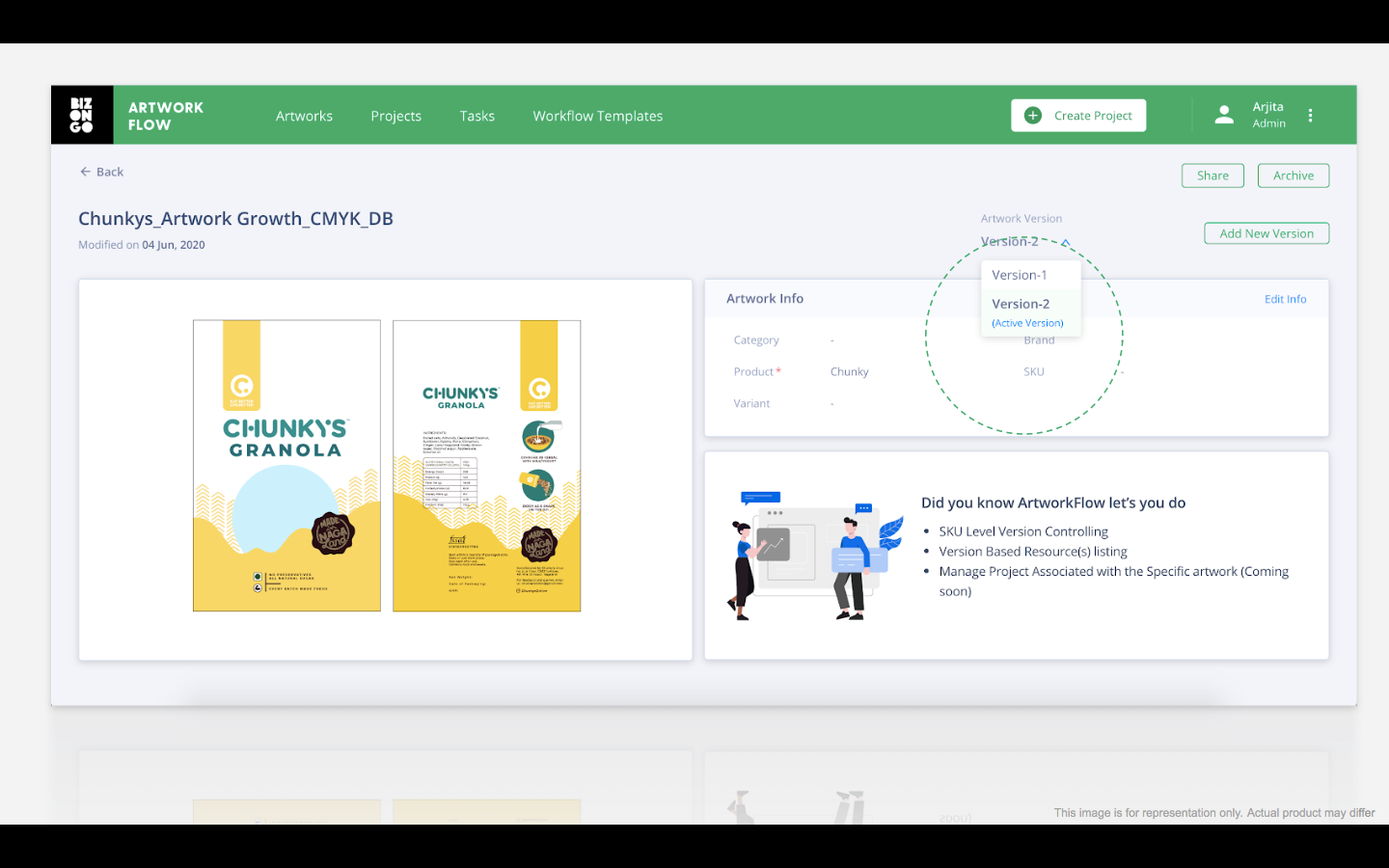Click Edit Info link
Viewport: 1389px width, 868px height.
1285,299
